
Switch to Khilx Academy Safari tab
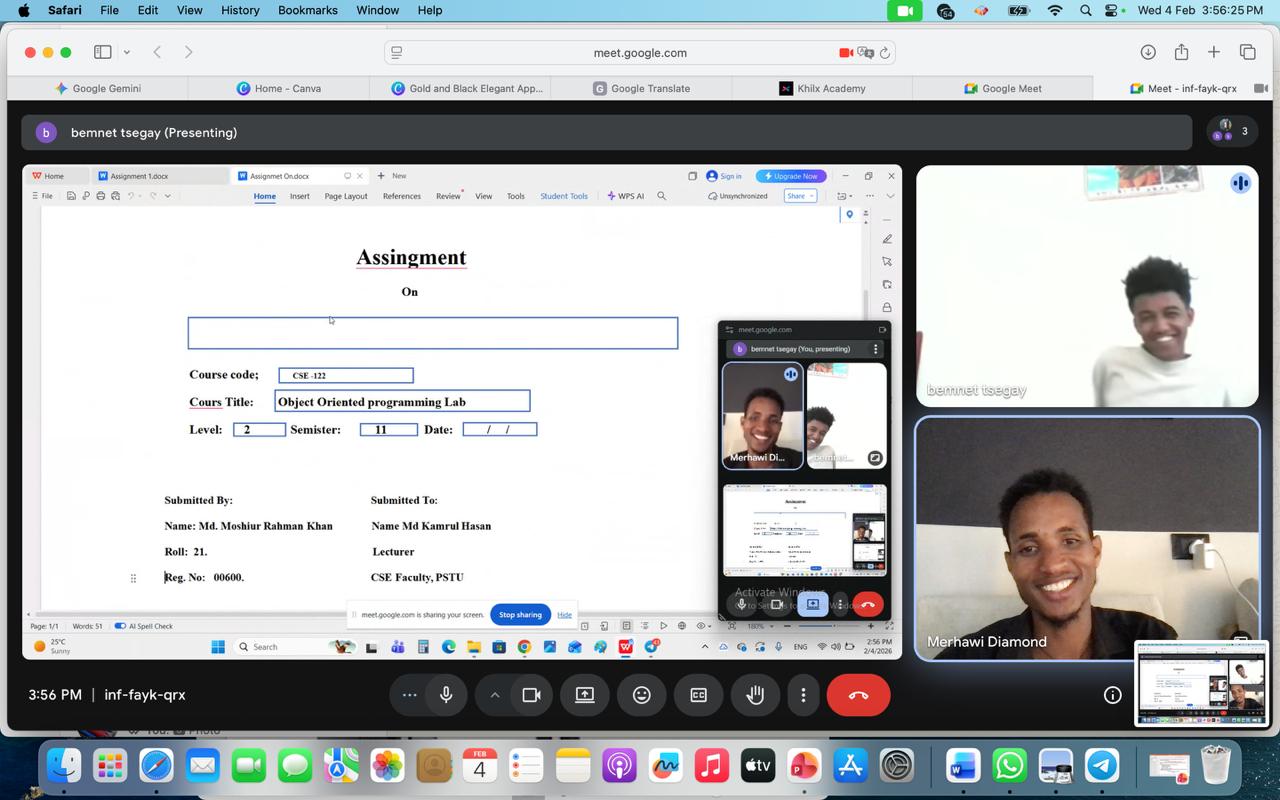pyautogui.click(x=822, y=88)
